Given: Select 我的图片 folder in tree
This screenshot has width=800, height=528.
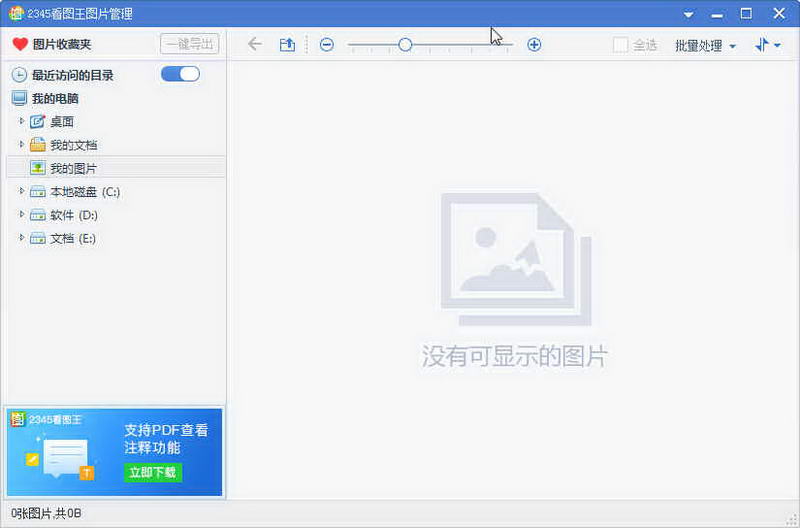Looking at the screenshot, I should [x=73, y=168].
